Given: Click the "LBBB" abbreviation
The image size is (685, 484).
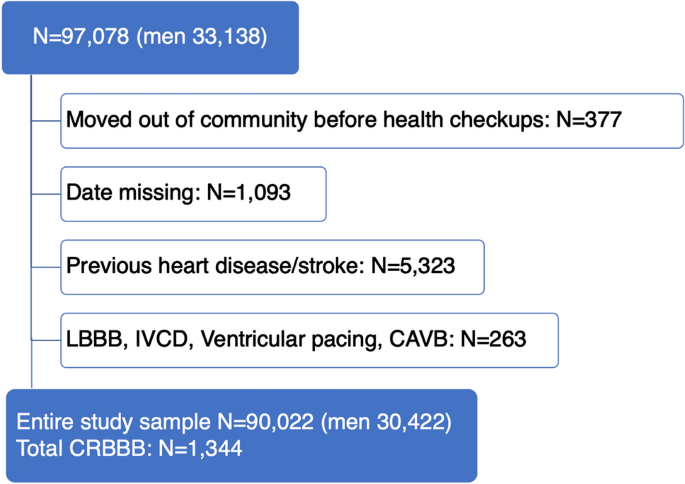Looking at the screenshot, I should coord(91,340).
